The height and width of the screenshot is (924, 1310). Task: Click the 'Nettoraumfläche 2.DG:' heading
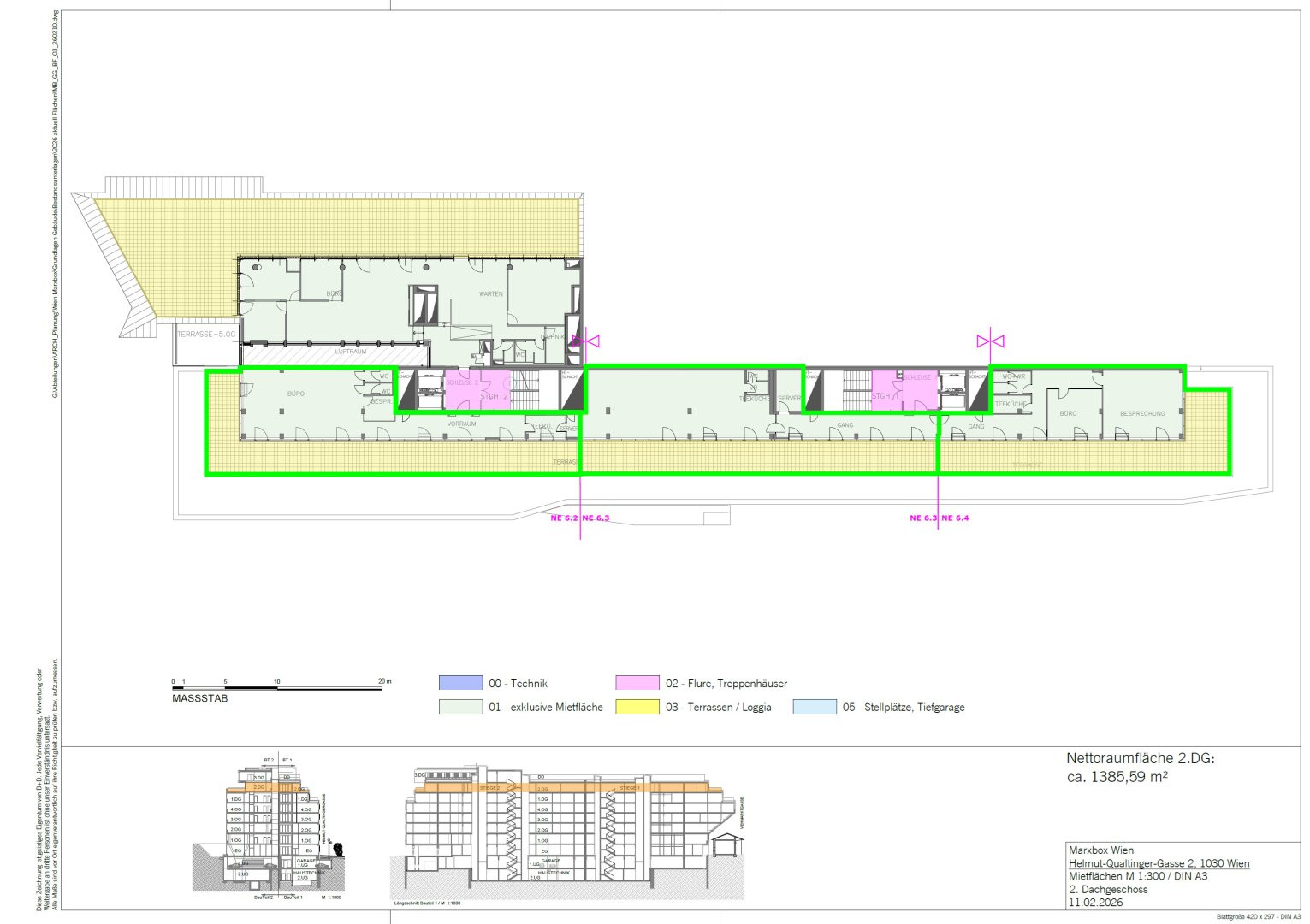point(1141,758)
